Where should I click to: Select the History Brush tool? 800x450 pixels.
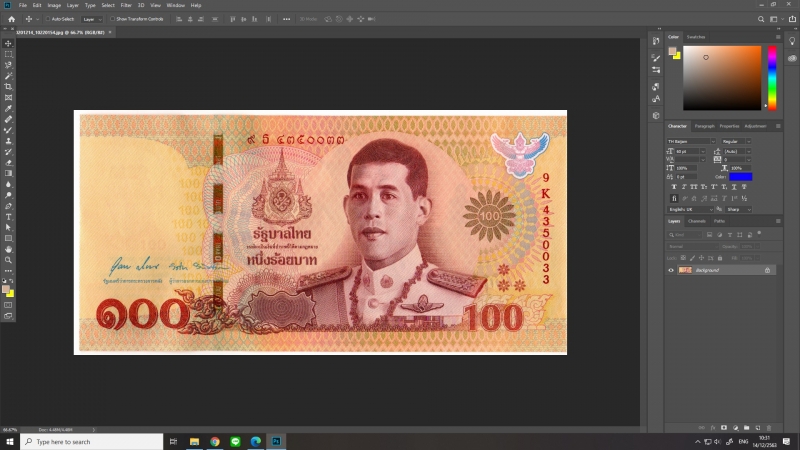tap(8, 152)
